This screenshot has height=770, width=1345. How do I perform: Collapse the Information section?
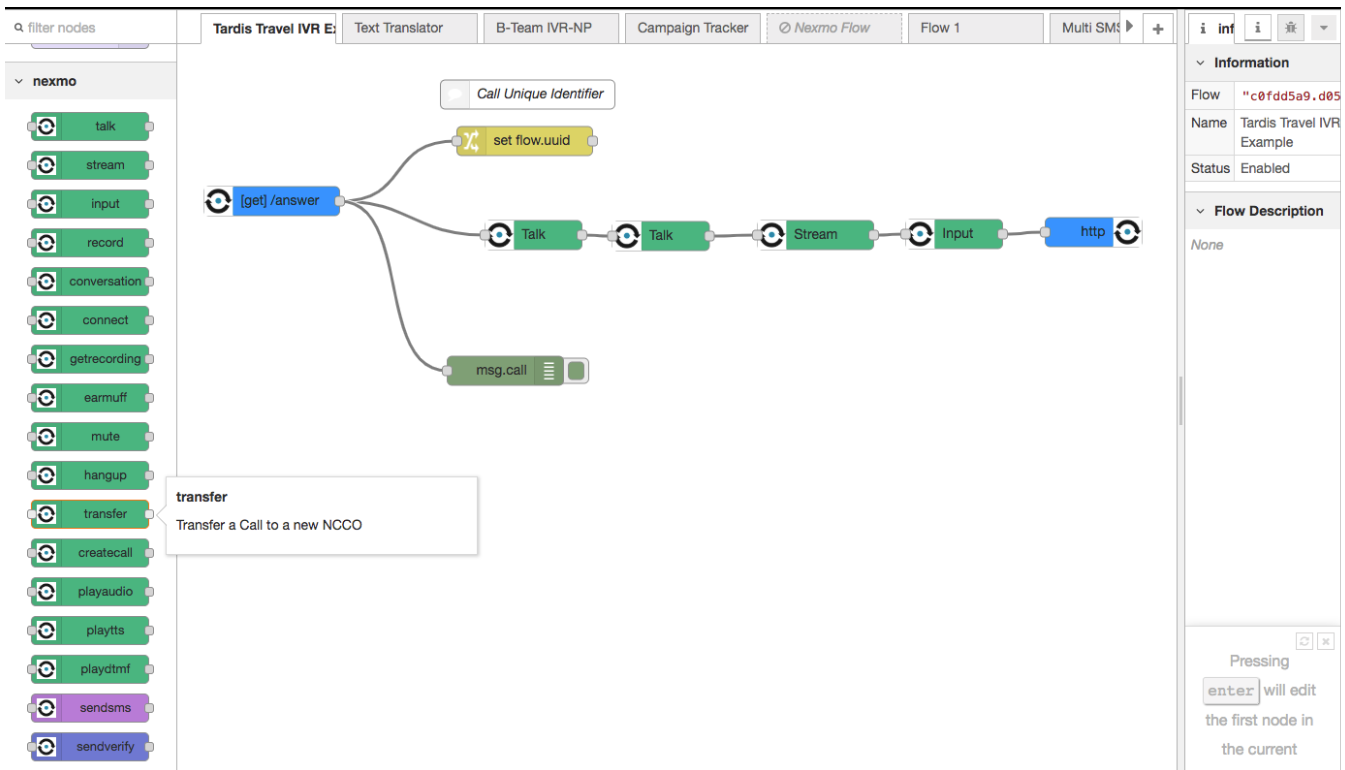click(x=1200, y=63)
